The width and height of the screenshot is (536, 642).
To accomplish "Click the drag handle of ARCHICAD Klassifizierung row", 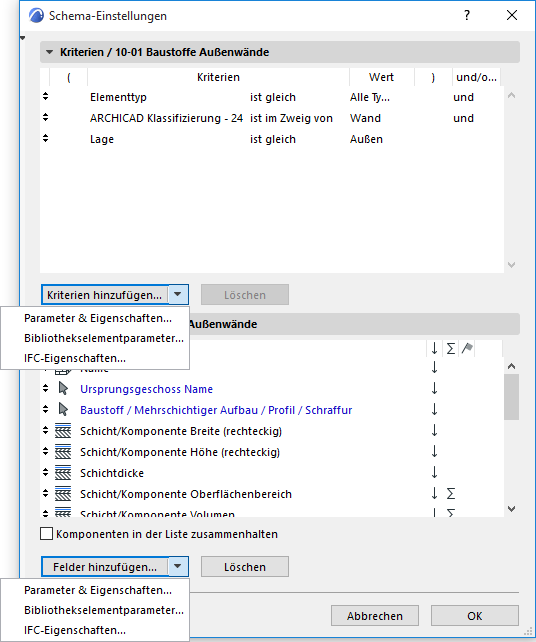I will pos(45,118).
